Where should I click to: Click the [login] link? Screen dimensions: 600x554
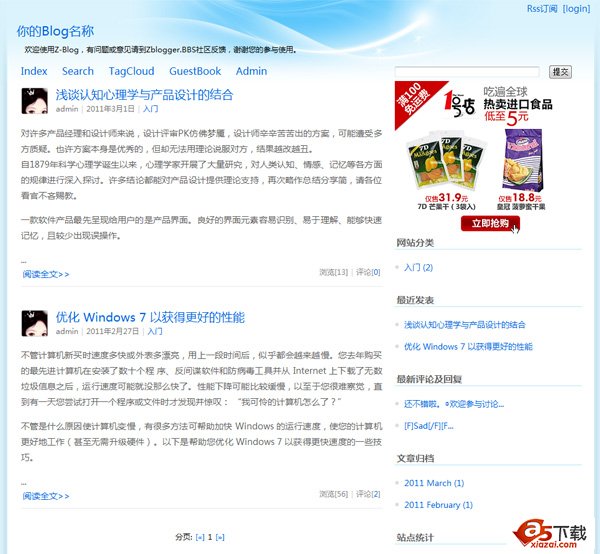577,8
